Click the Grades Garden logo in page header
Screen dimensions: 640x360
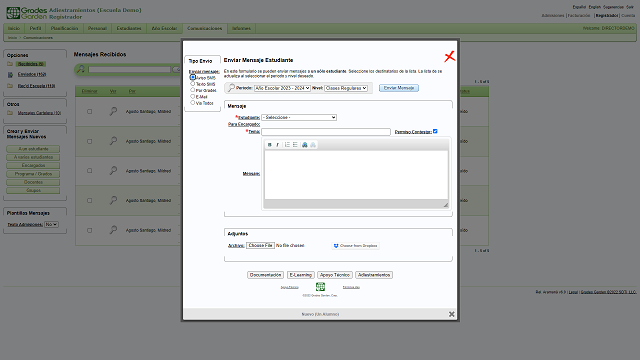(x=27, y=13)
